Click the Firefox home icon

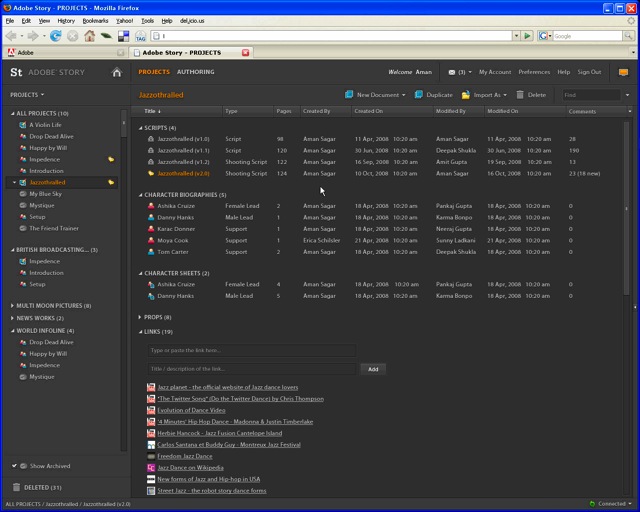tap(89, 36)
